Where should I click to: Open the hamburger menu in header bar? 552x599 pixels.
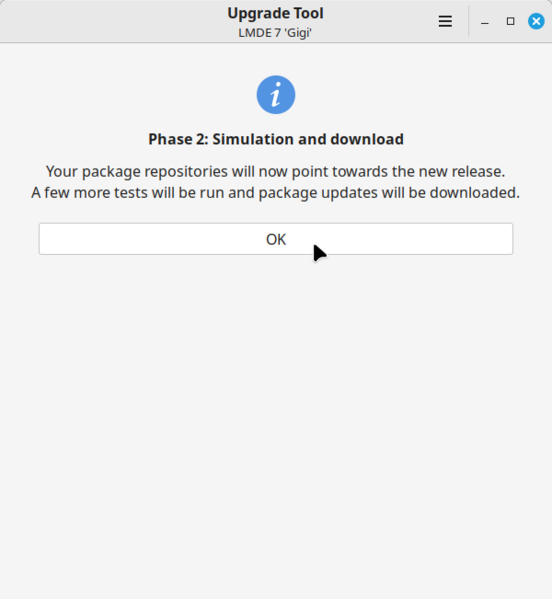[x=445, y=21]
